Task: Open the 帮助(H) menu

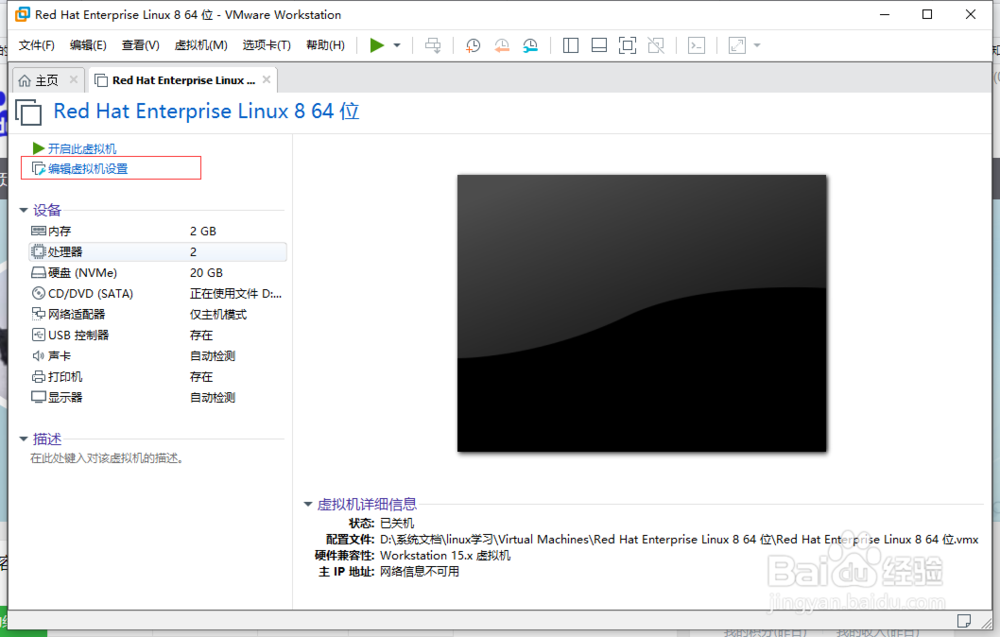Action: coord(325,45)
